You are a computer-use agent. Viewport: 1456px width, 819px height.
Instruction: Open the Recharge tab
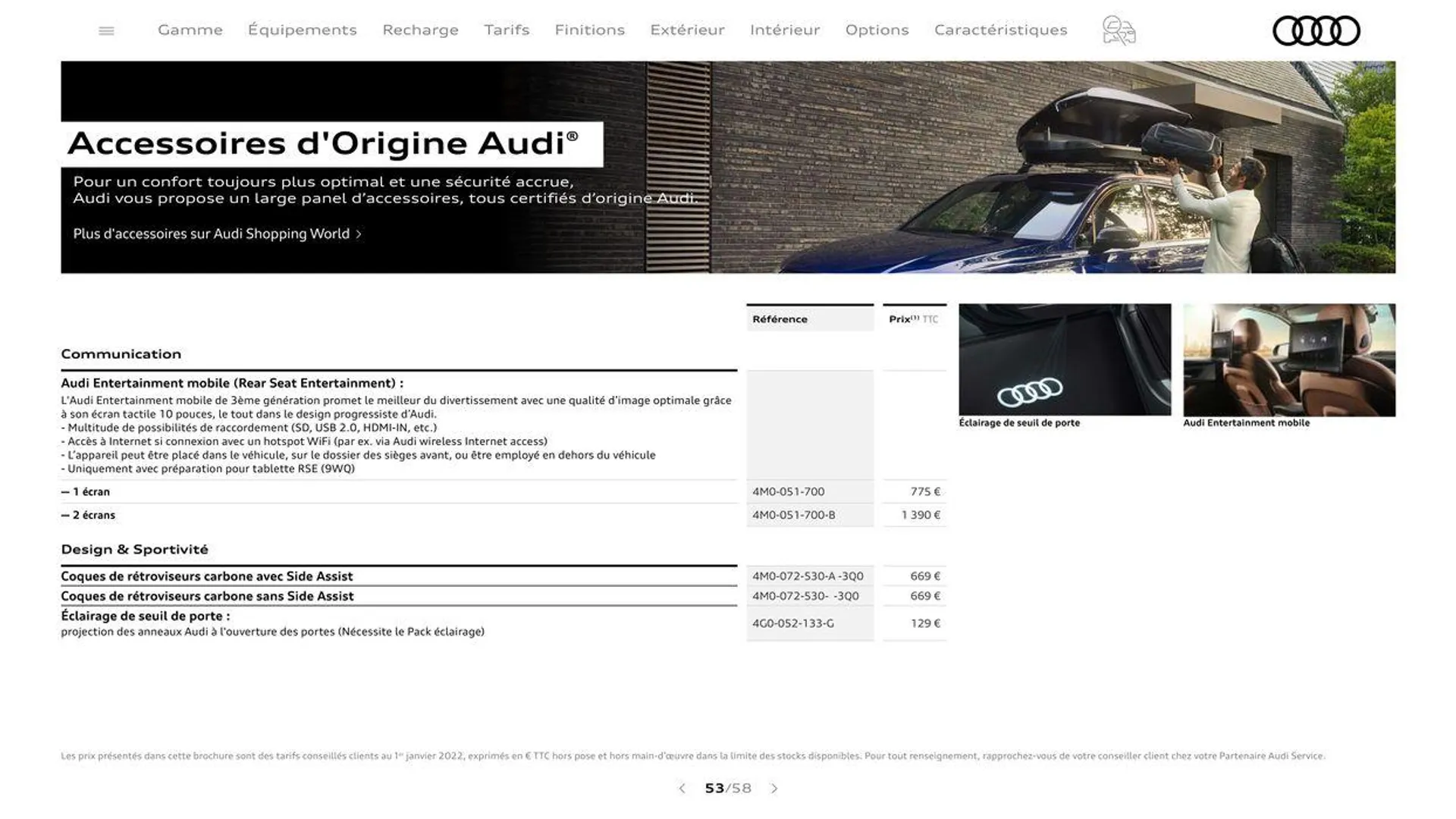coord(421,30)
